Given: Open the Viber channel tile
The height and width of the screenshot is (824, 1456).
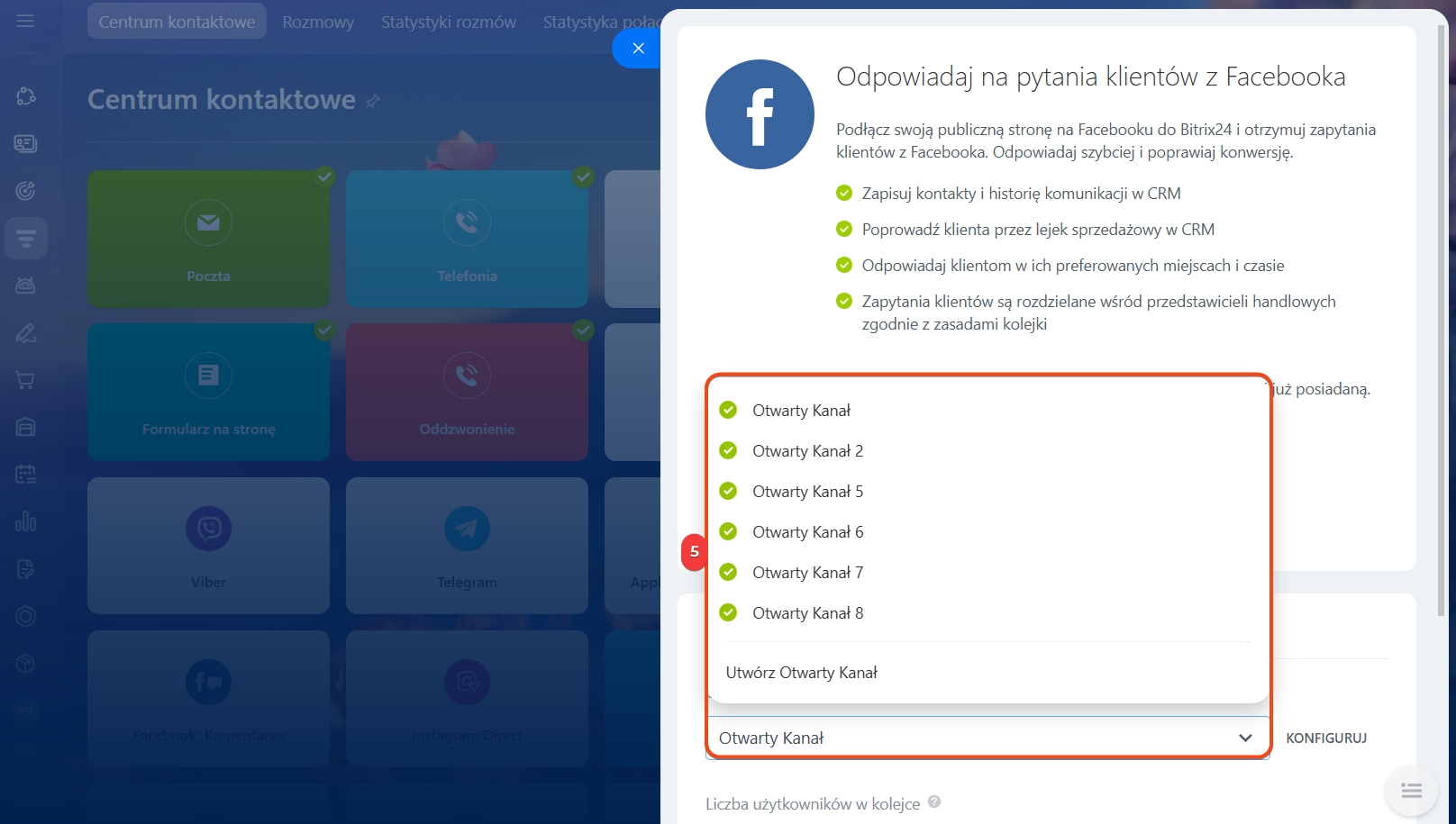Looking at the screenshot, I should 208,546.
